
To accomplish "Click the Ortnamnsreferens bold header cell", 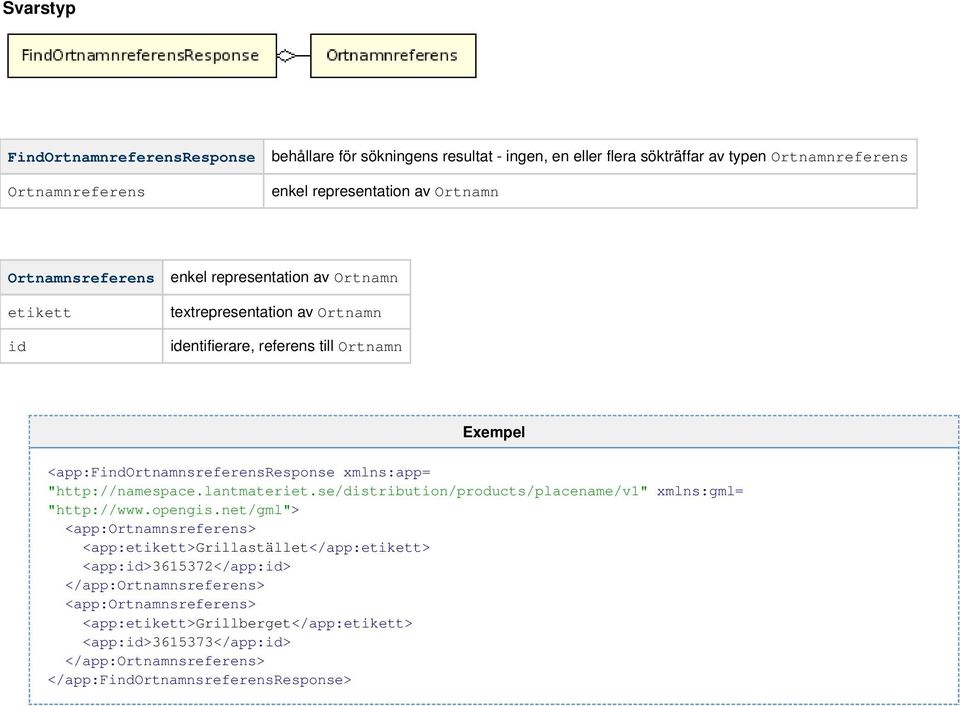I will tap(81, 277).
